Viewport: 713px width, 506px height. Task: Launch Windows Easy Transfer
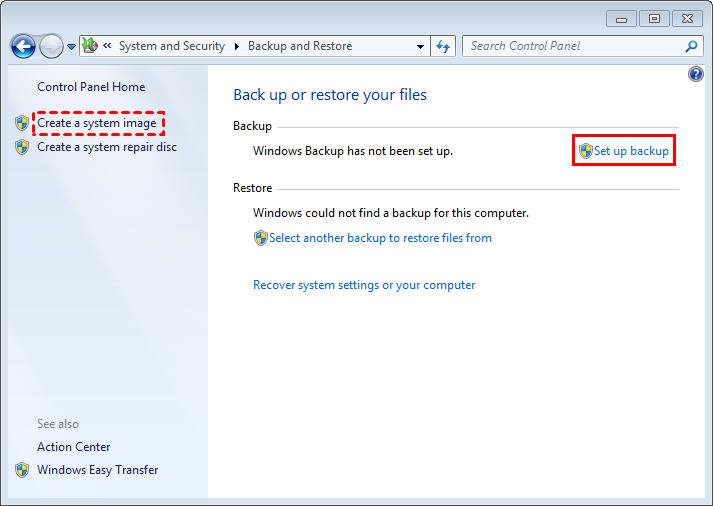pos(98,470)
